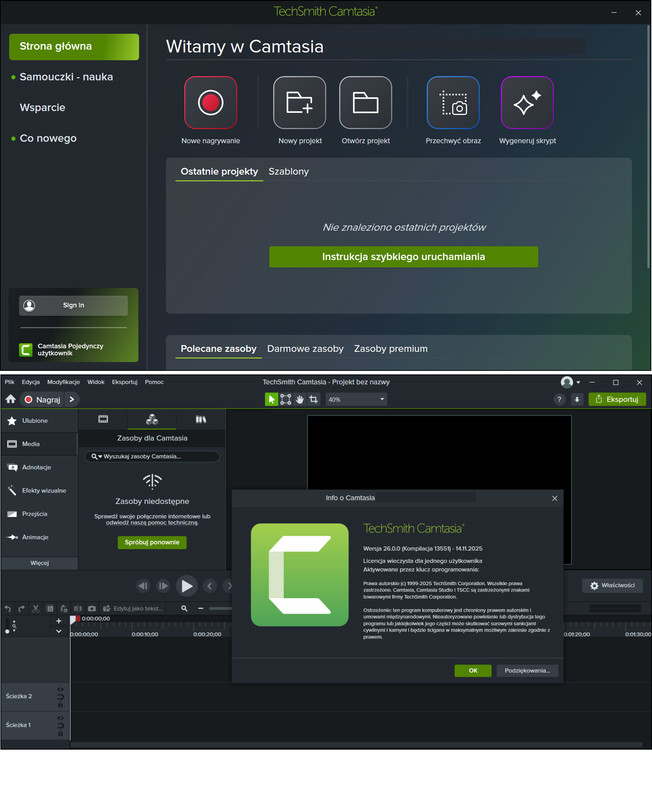Open the account dropdown arrow in title bar

(x=578, y=382)
